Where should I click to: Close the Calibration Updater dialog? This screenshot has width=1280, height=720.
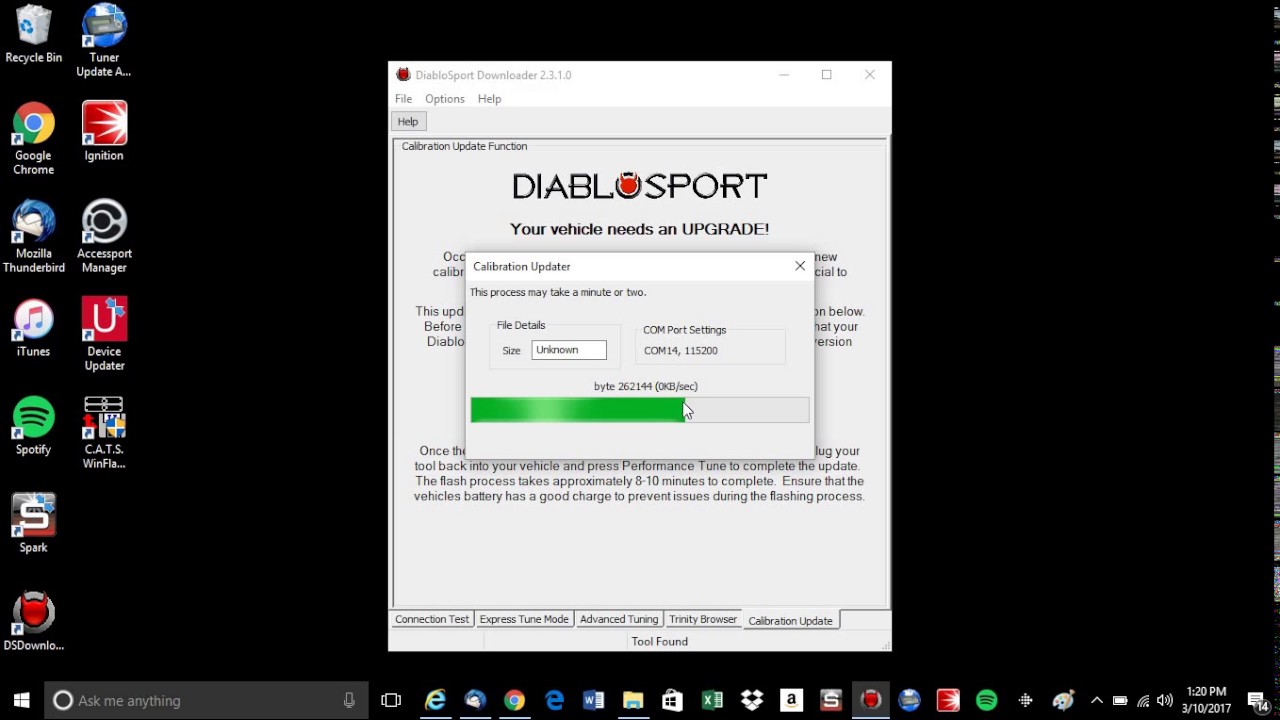coord(800,266)
